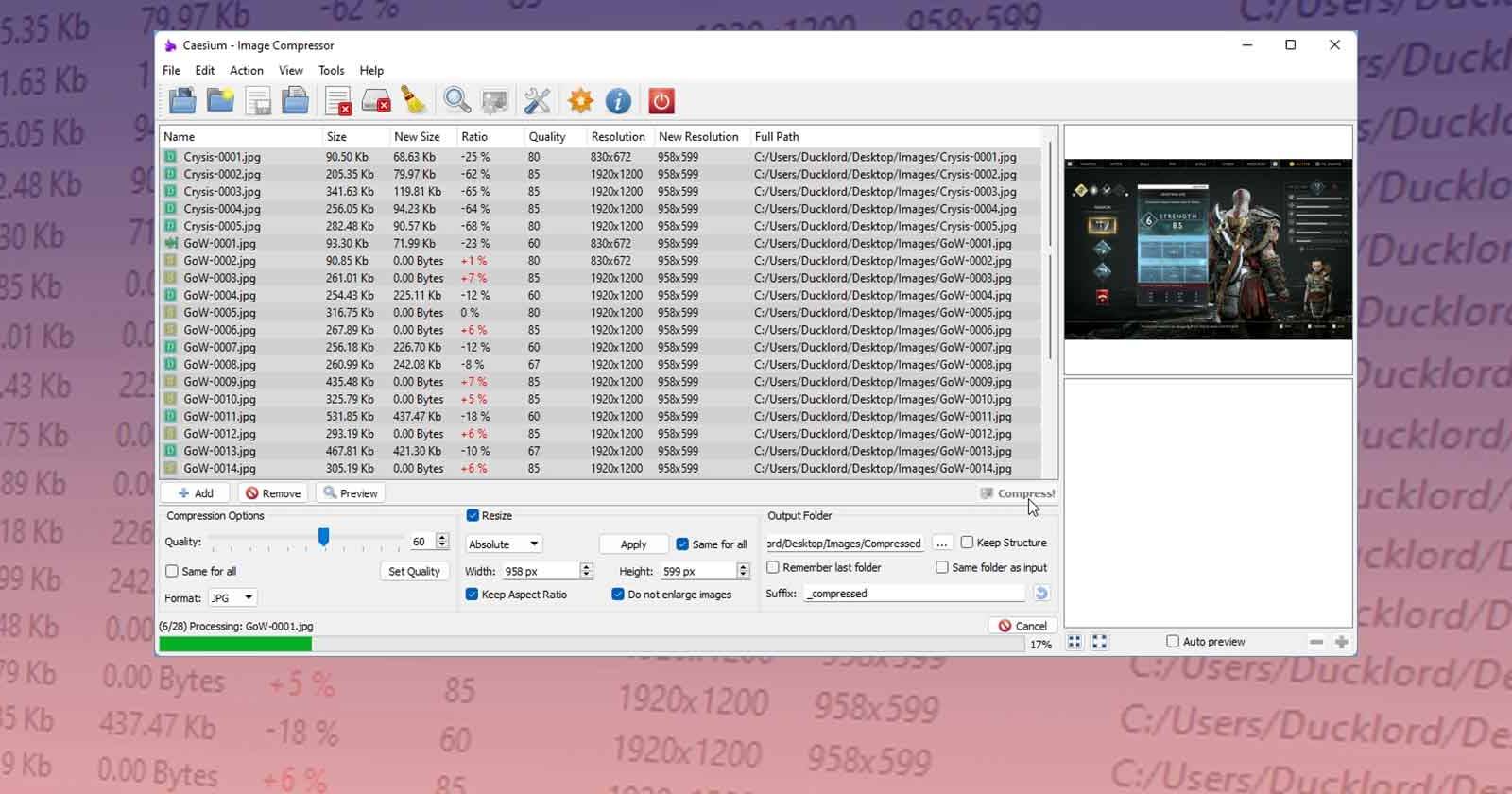Click the Set Quality button
Image resolution: width=1512 pixels, height=794 pixels.
tap(414, 571)
